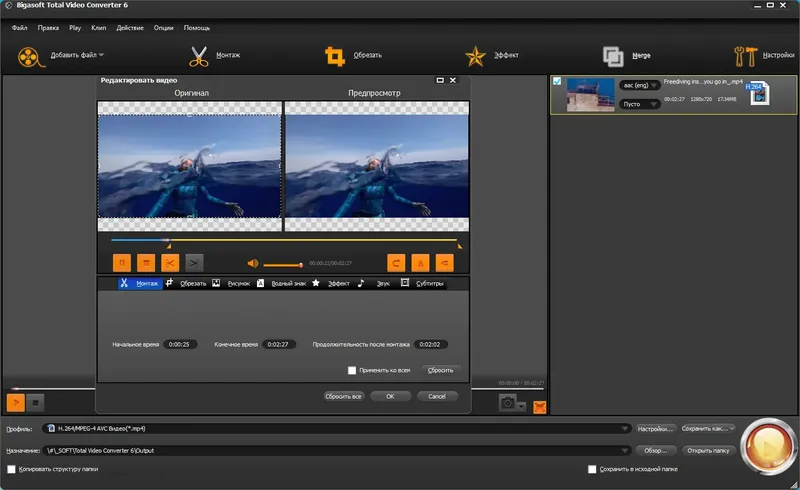Viewport: 800px width, 490px height.
Task: Open the Действие menu
Action: click(130, 28)
